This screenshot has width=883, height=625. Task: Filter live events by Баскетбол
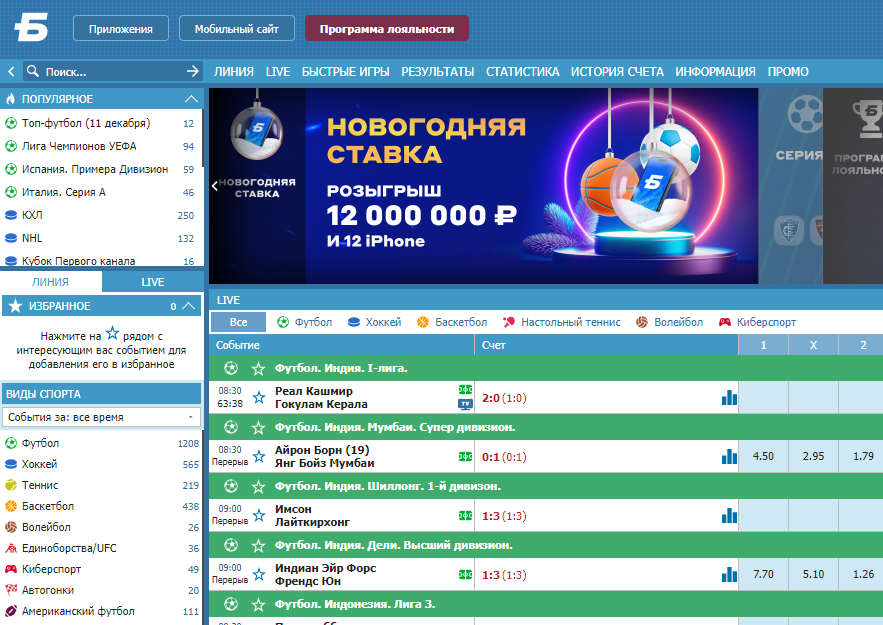tap(452, 322)
